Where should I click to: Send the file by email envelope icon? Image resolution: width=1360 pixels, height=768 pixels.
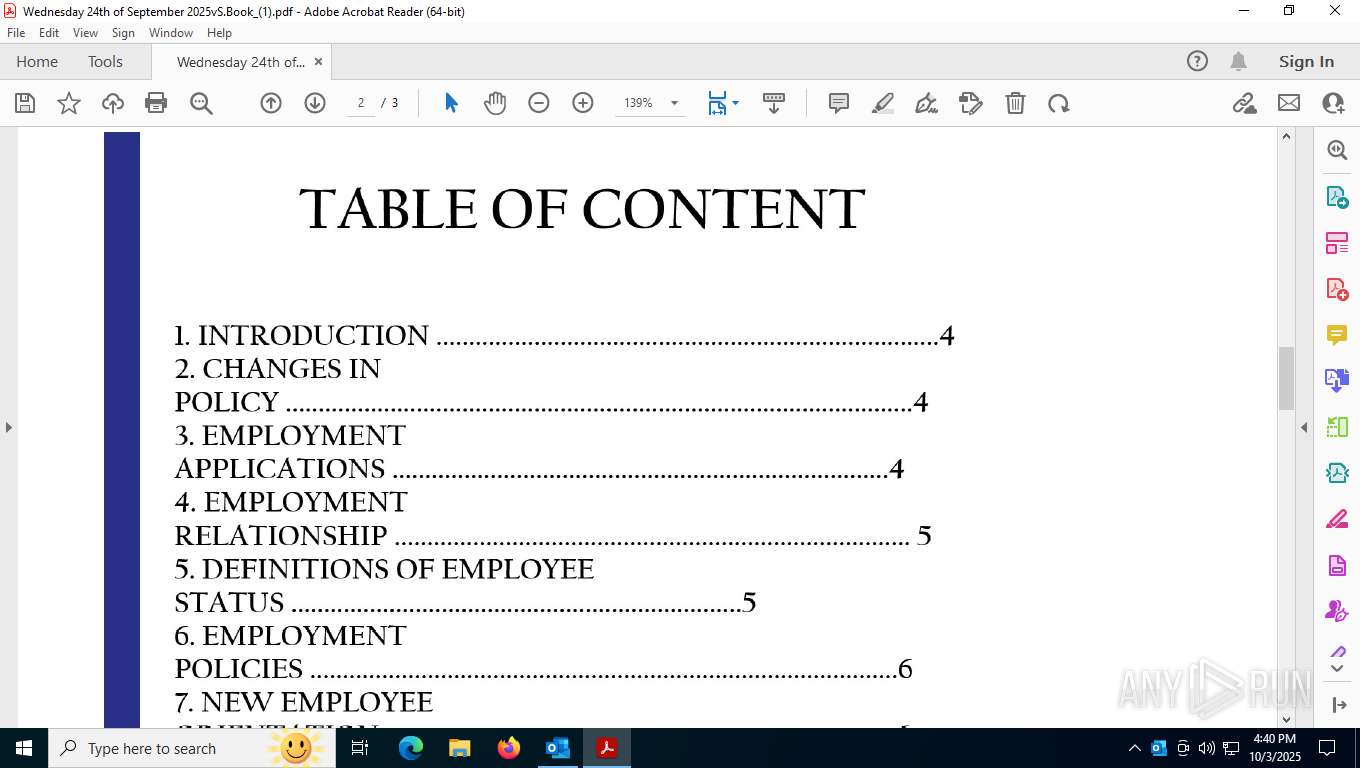point(1289,103)
